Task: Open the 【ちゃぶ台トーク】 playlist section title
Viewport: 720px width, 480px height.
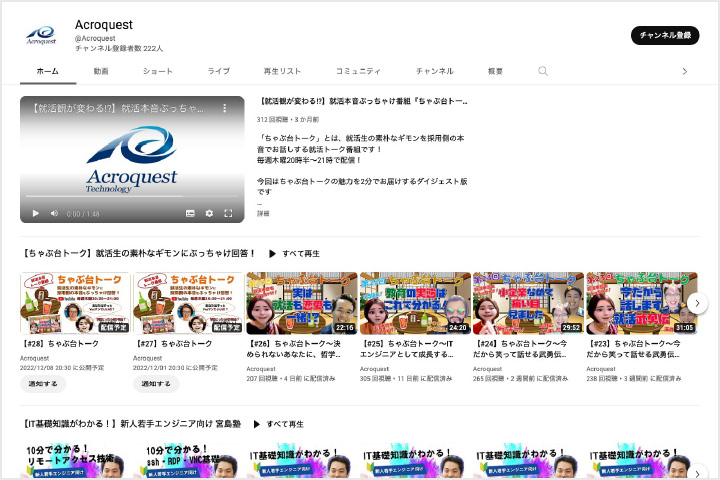Action: click(139, 254)
